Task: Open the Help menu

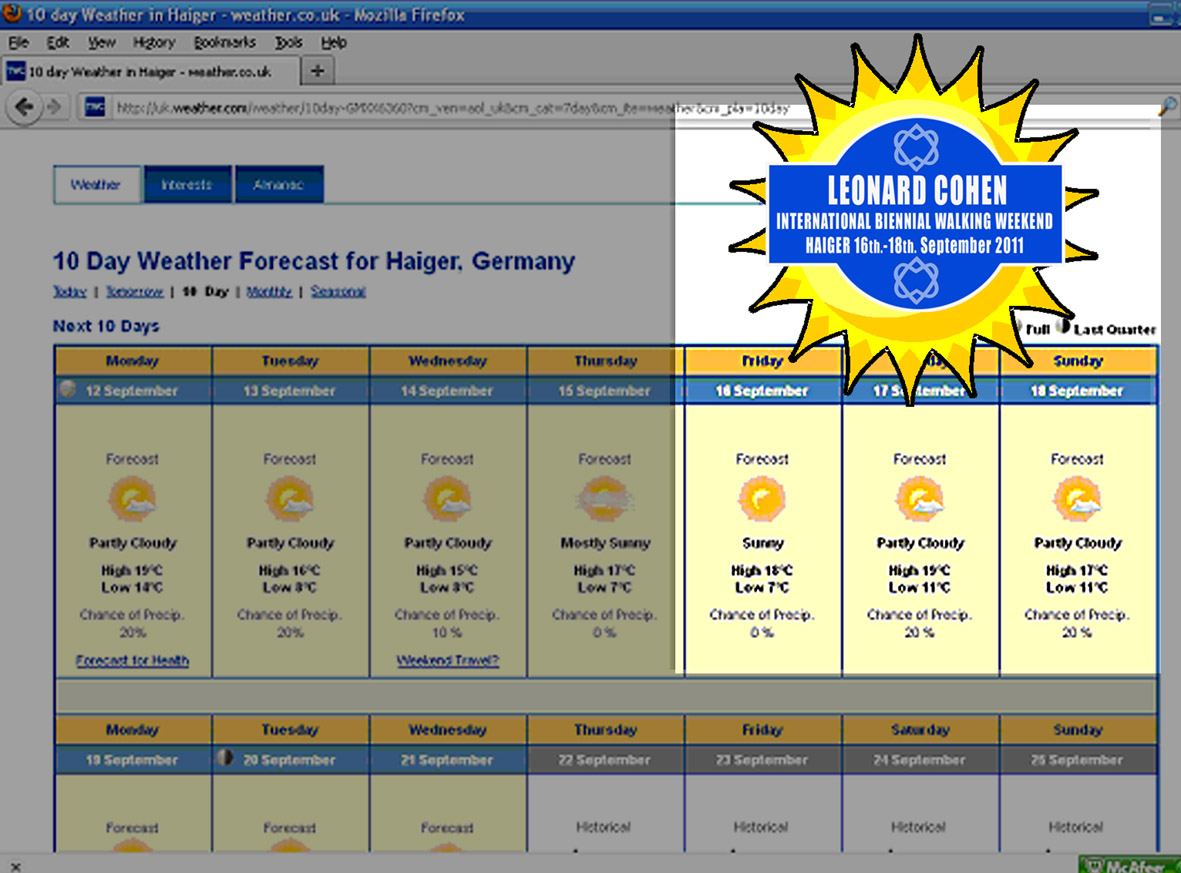Action: tap(334, 42)
